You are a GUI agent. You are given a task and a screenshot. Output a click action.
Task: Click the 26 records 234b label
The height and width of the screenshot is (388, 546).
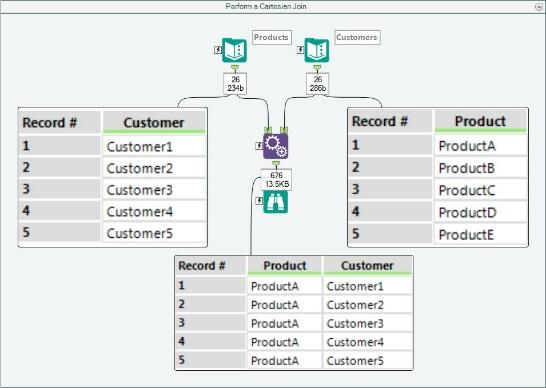point(235,84)
